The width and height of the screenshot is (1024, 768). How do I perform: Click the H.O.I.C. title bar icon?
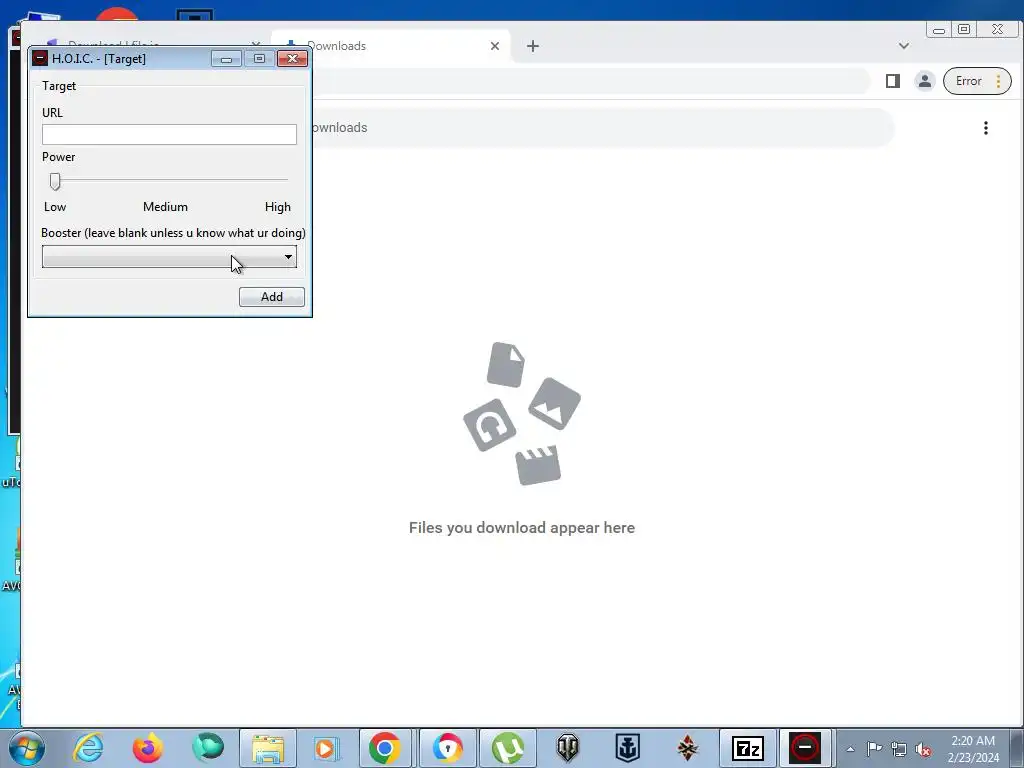40,58
